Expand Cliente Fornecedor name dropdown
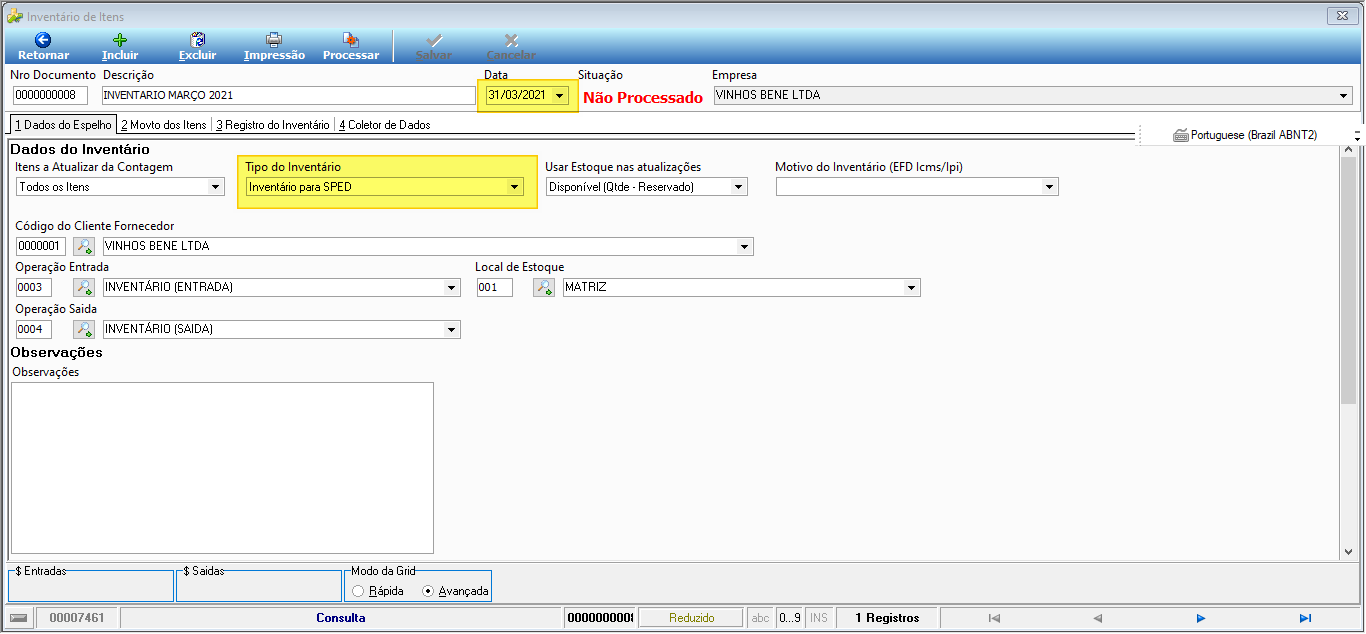This screenshot has width=1366, height=634. point(745,246)
